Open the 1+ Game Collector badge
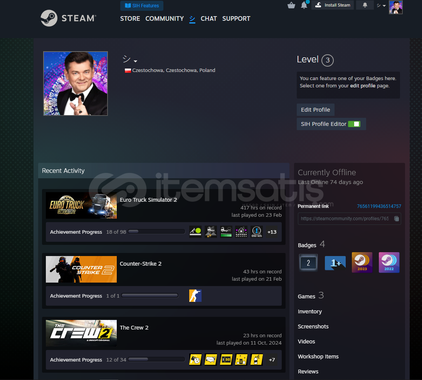 coord(335,263)
